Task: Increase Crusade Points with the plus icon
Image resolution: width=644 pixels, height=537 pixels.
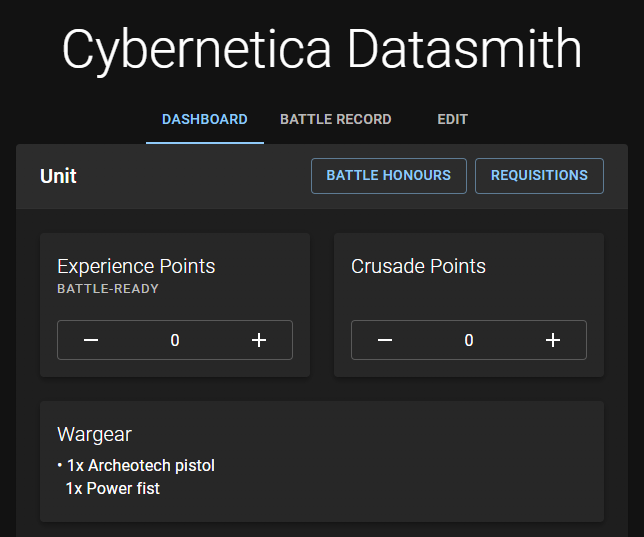Action: pyautogui.click(x=553, y=340)
